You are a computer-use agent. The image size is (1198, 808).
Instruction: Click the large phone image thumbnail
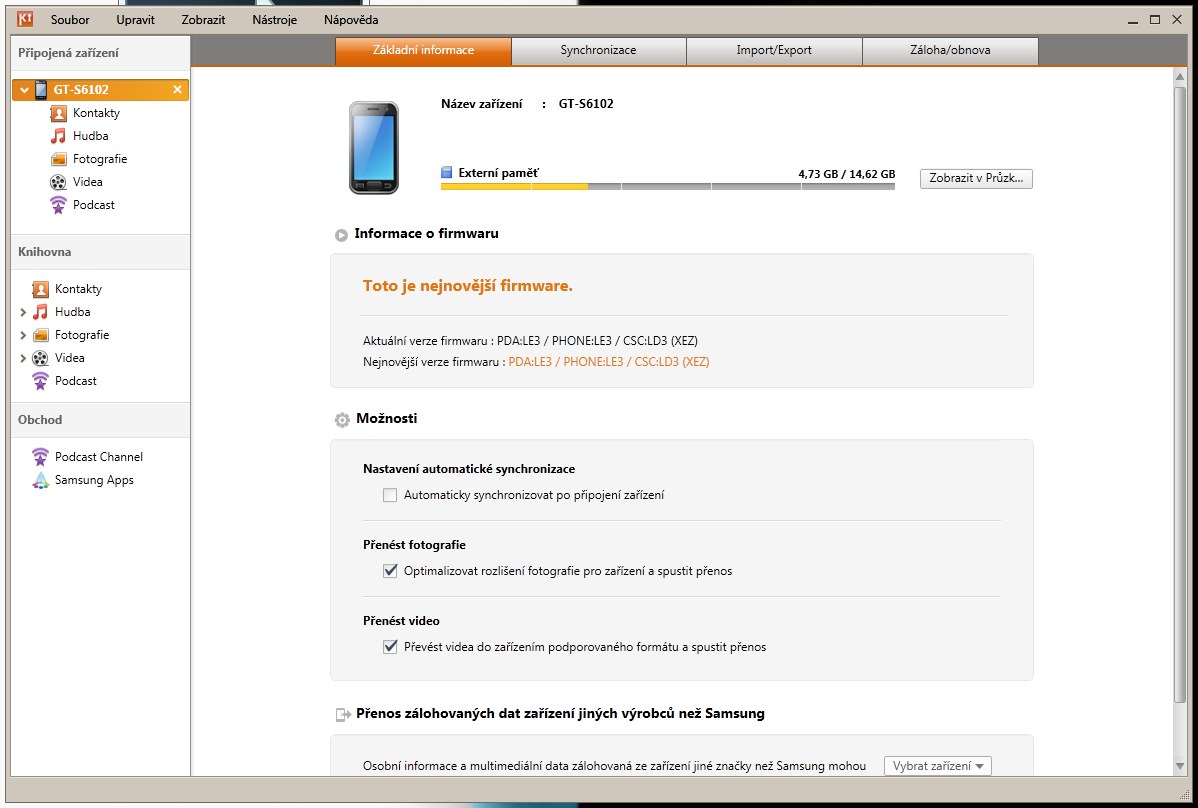click(374, 147)
